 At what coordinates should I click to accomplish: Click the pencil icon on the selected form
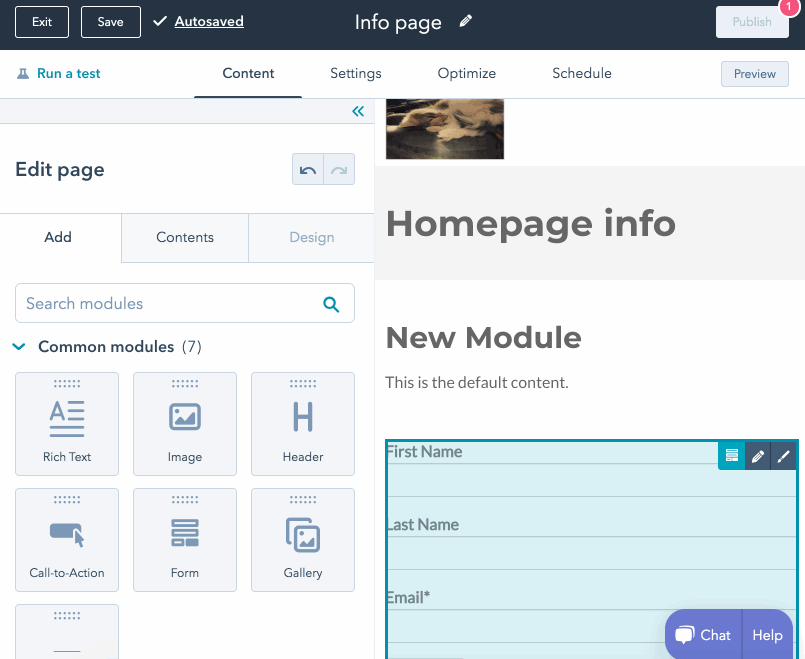point(759,456)
